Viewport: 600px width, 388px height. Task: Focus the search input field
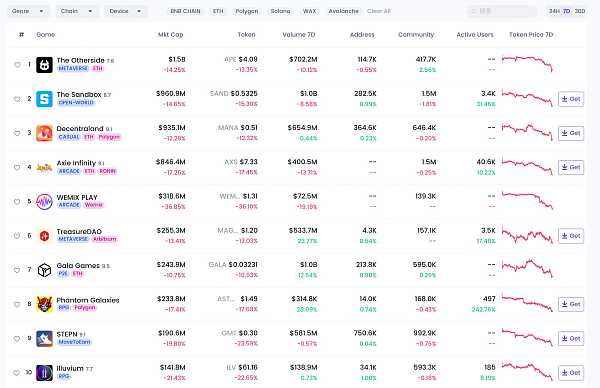click(502, 11)
